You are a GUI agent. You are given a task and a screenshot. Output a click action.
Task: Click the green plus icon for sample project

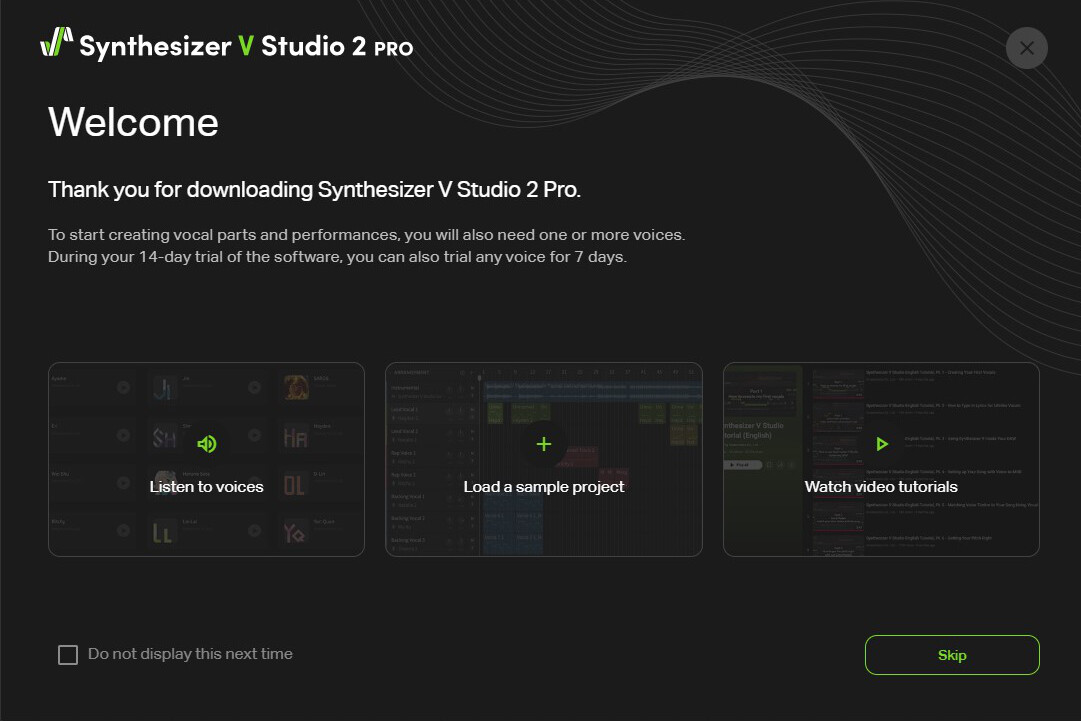tap(544, 444)
